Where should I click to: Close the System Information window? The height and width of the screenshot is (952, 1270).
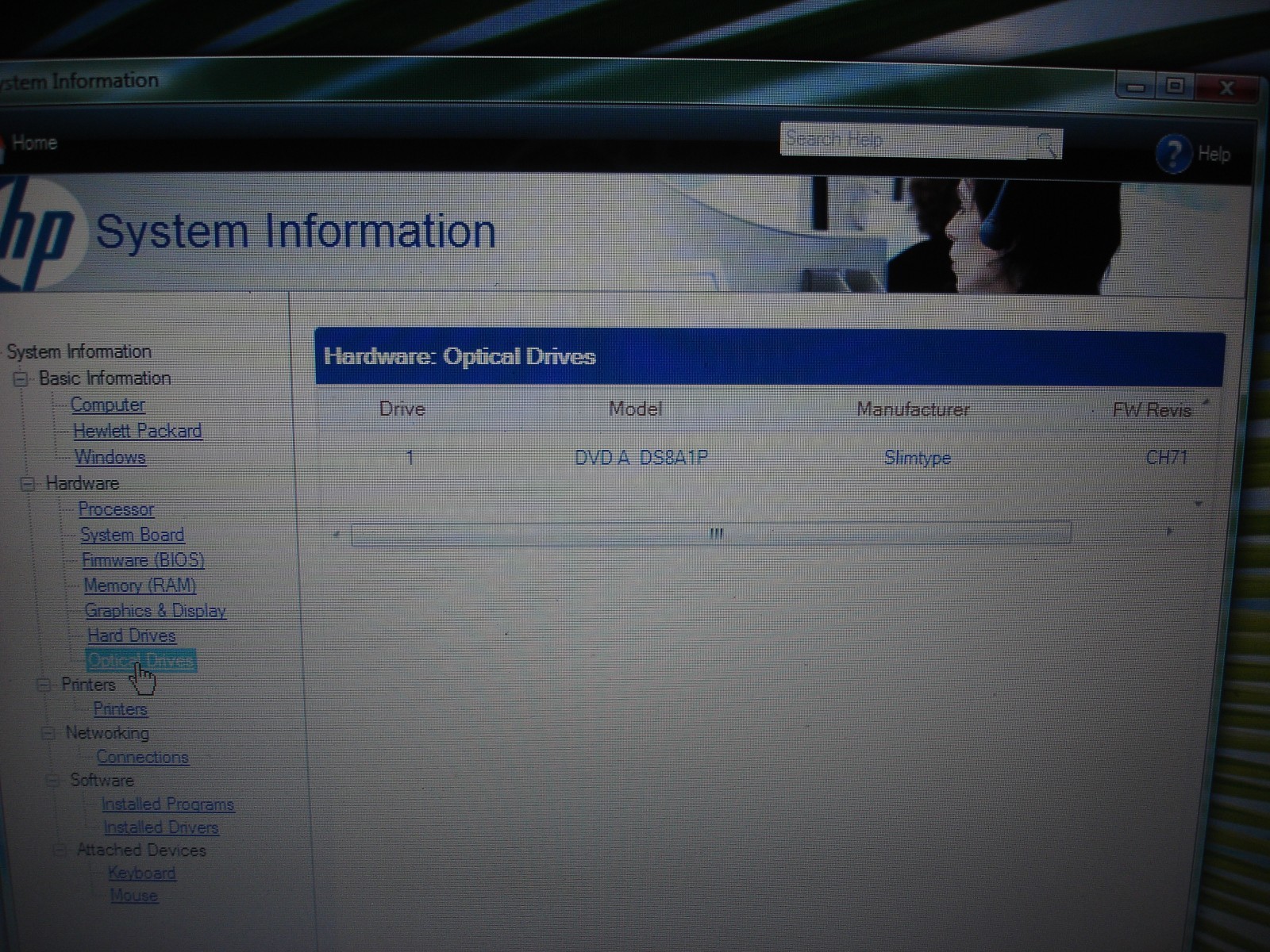(1226, 87)
